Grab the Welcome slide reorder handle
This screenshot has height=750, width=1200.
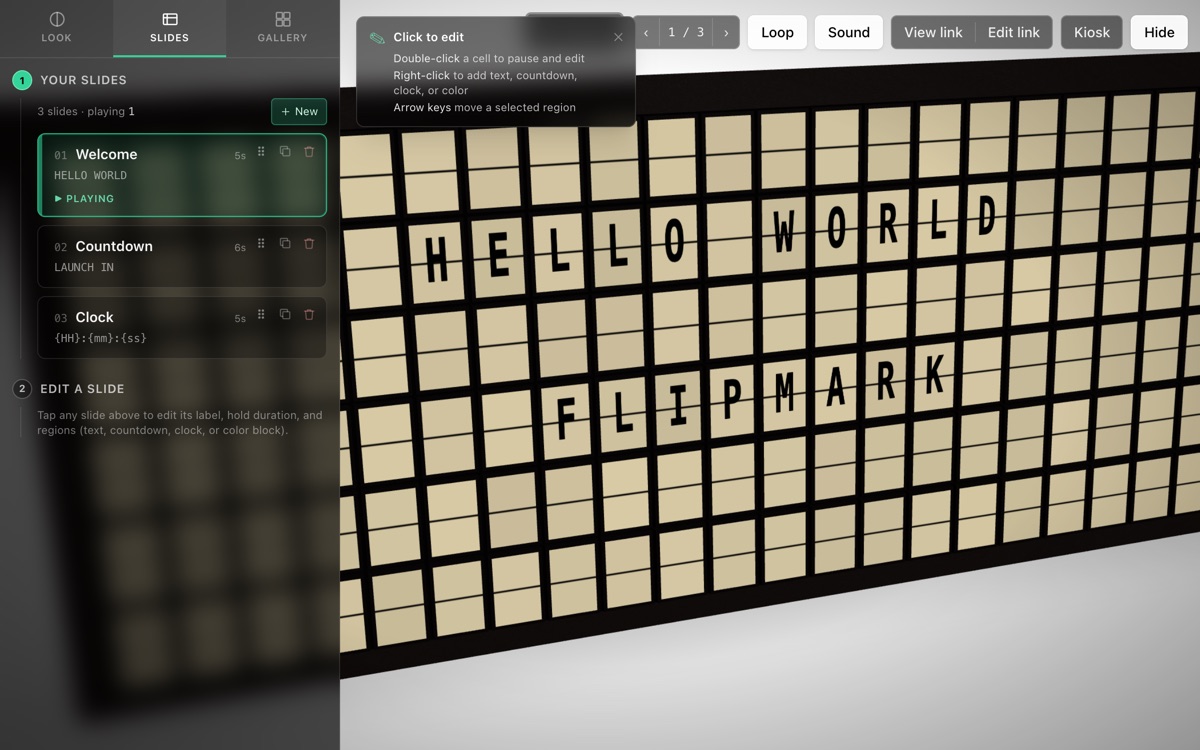(x=261, y=152)
